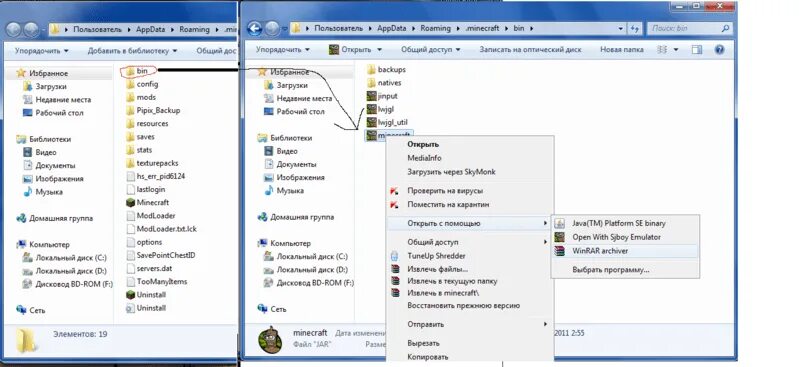Select Документы in the right window sidebar
The image size is (800, 367).
pyautogui.click(x=296, y=164)
